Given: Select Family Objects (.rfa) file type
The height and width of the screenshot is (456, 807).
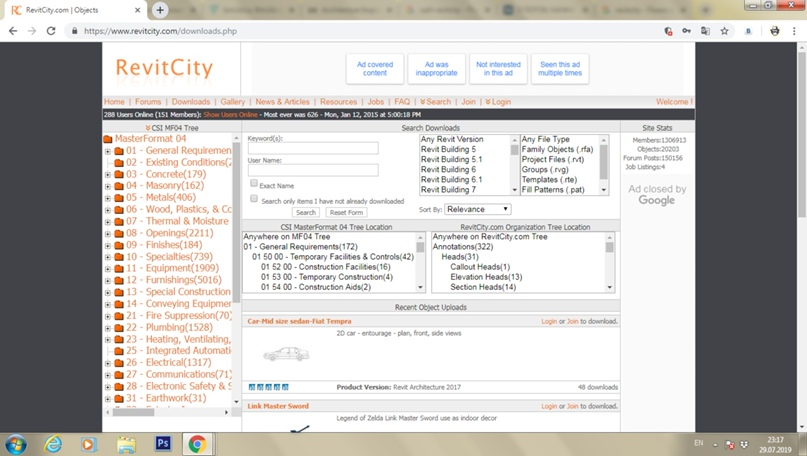Looking at the screenshot, I should coord(557,149).
